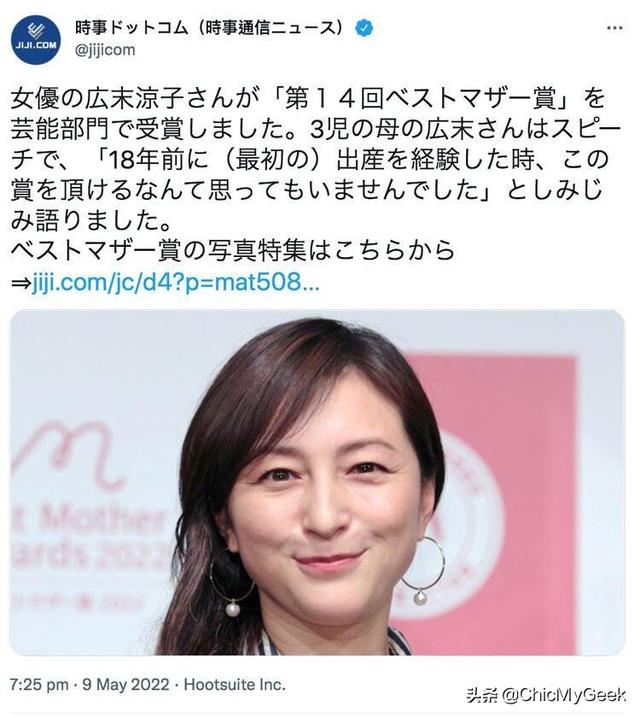
Task: Open the three-dot more options menu
Action: (x=615, y=28)
